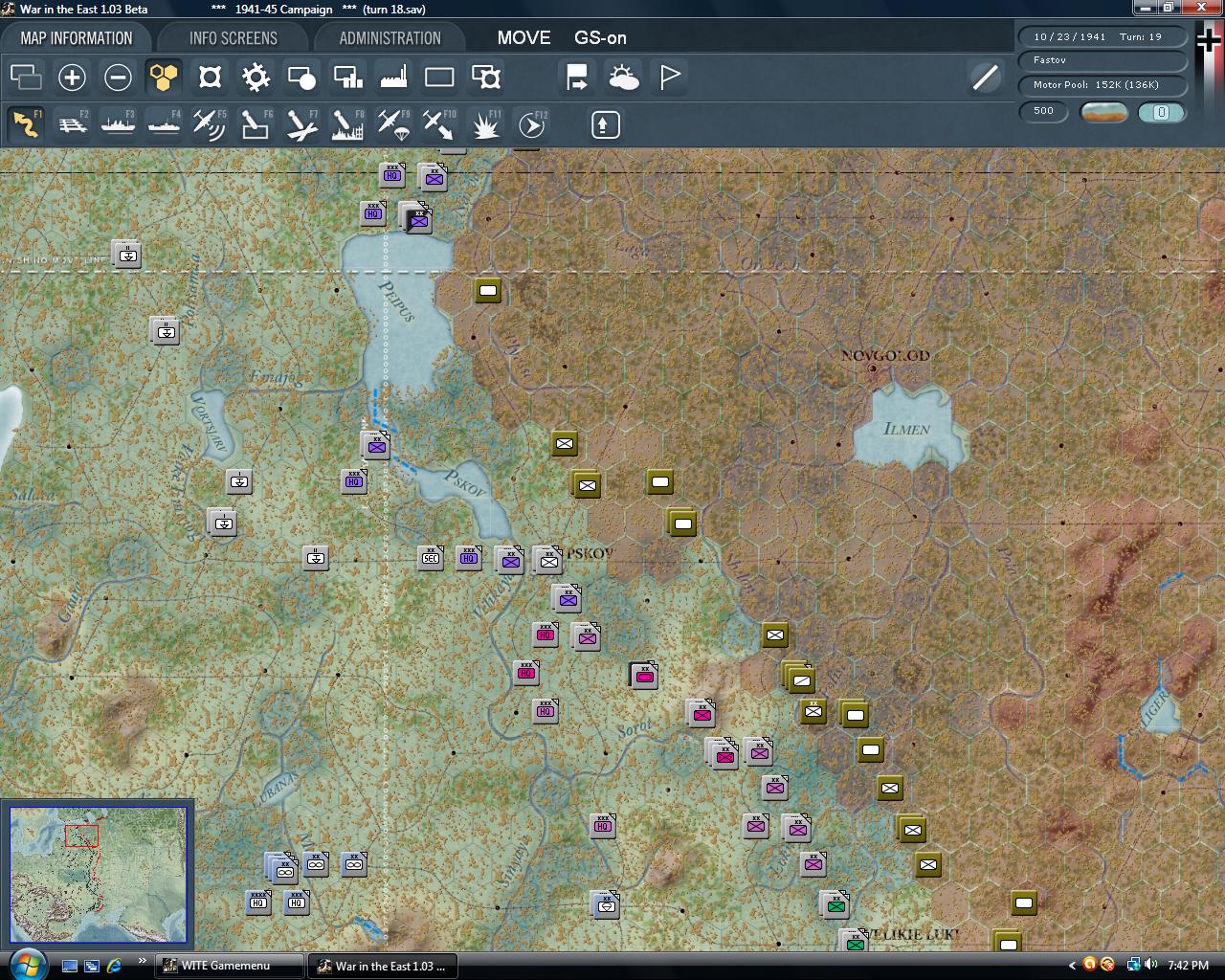Open the Administration tab
1225x980 pixels.
pos(390,38)
